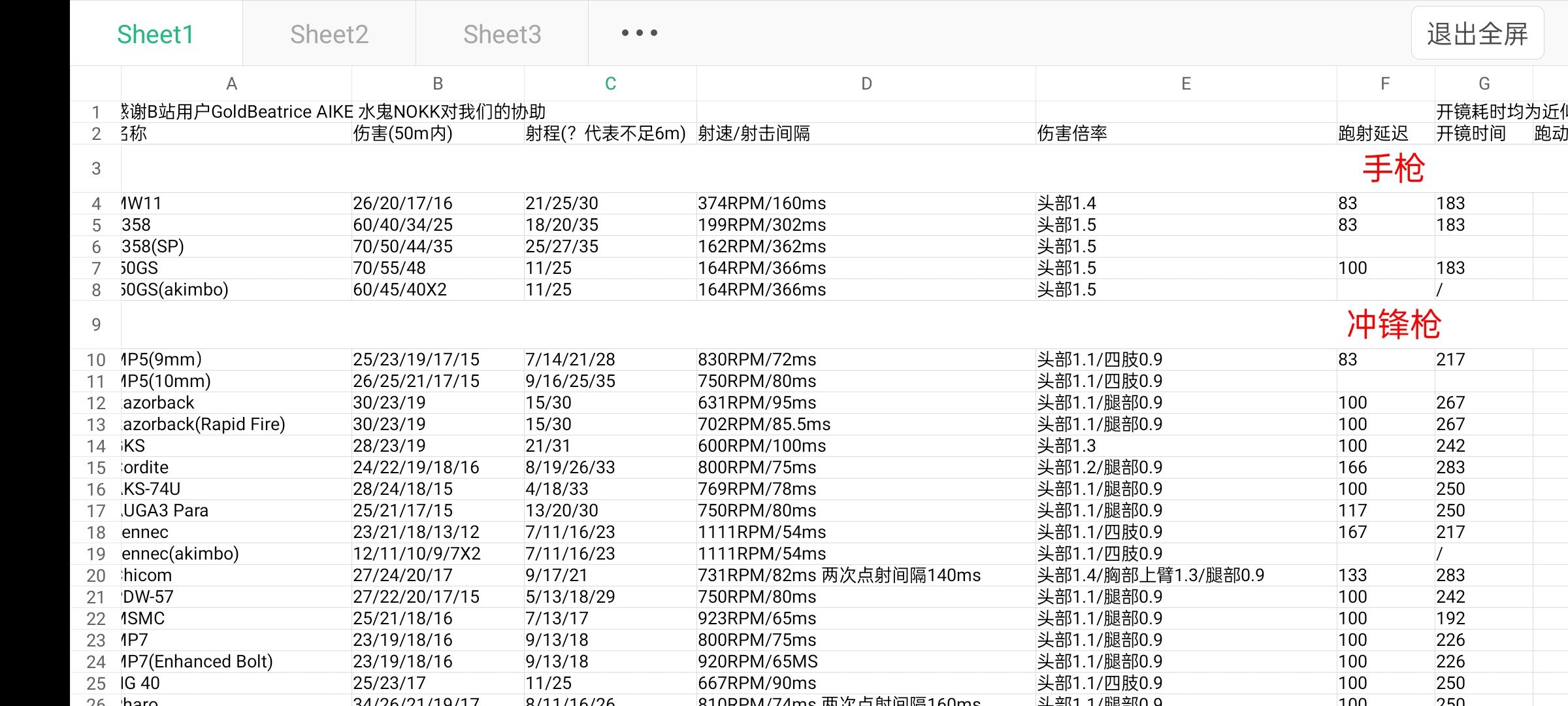This screenshot has height=706, width=1568.
Task: Select row 15 header
Action: (96, 468)
